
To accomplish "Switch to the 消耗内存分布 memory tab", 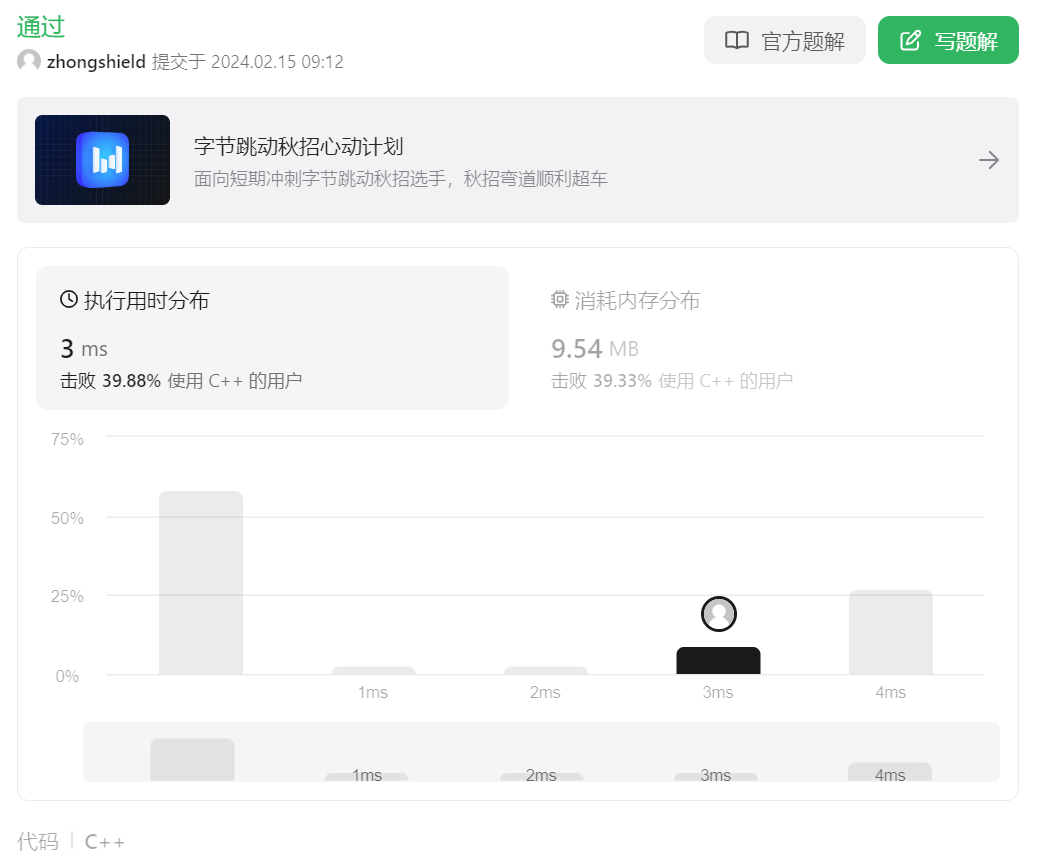I will (764, 338).
